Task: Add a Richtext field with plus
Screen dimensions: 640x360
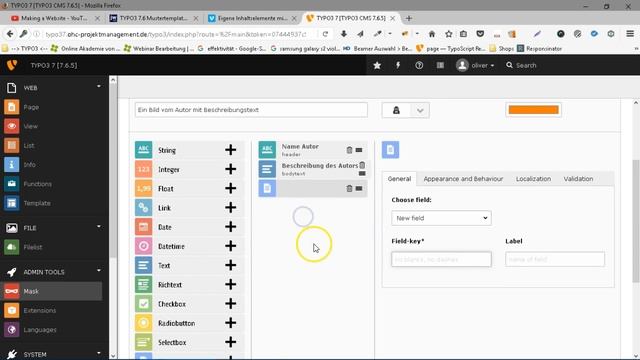Action: [231, 284]
